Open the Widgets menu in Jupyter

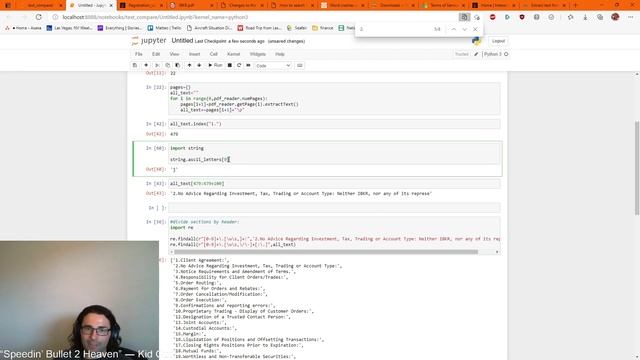click(x=258, y=54)
